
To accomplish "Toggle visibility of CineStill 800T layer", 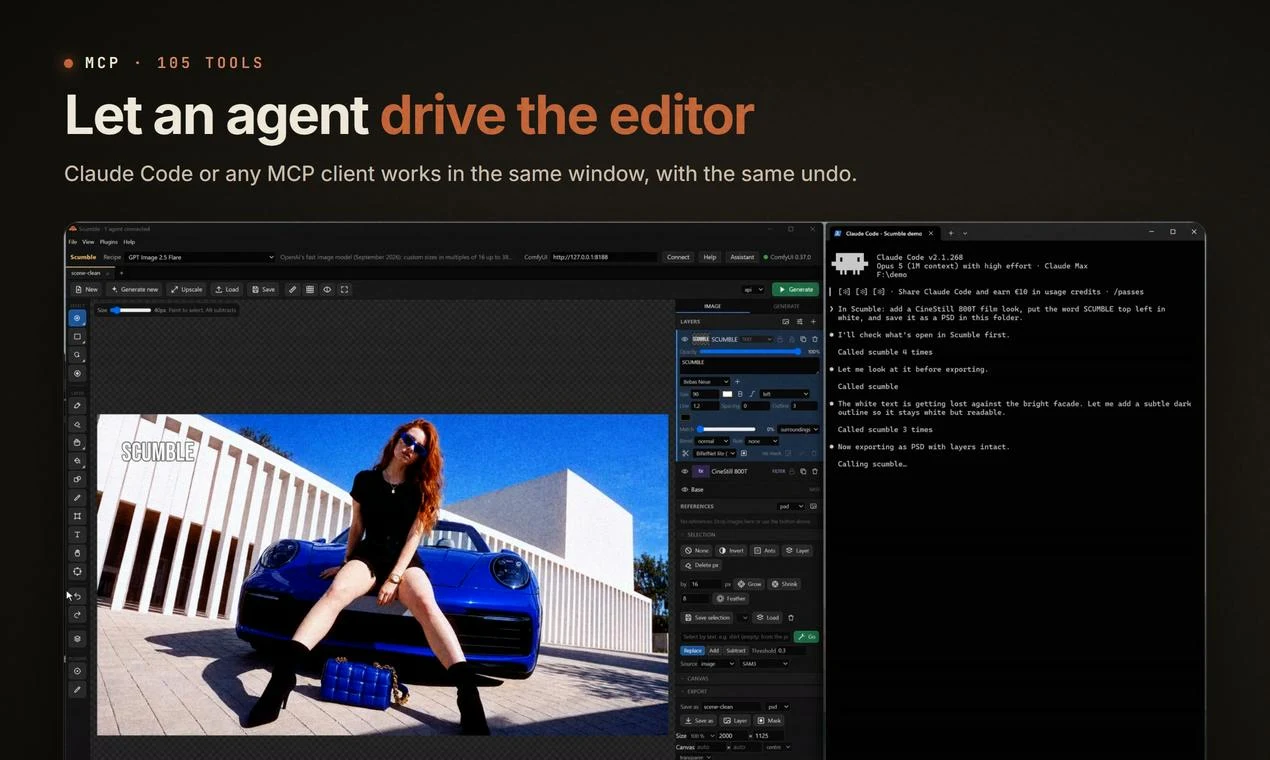I will [685, 471].
